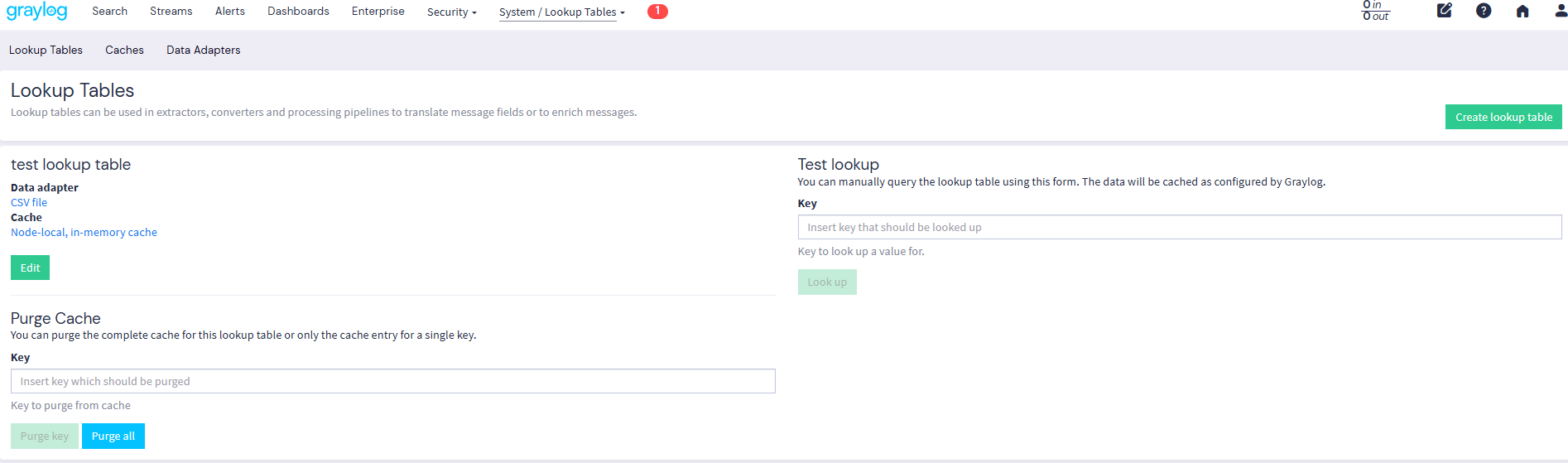Open the Dashboards menu item
Image resolution: width=1568 pixels, height=463 pixels.
click(298, 12)
